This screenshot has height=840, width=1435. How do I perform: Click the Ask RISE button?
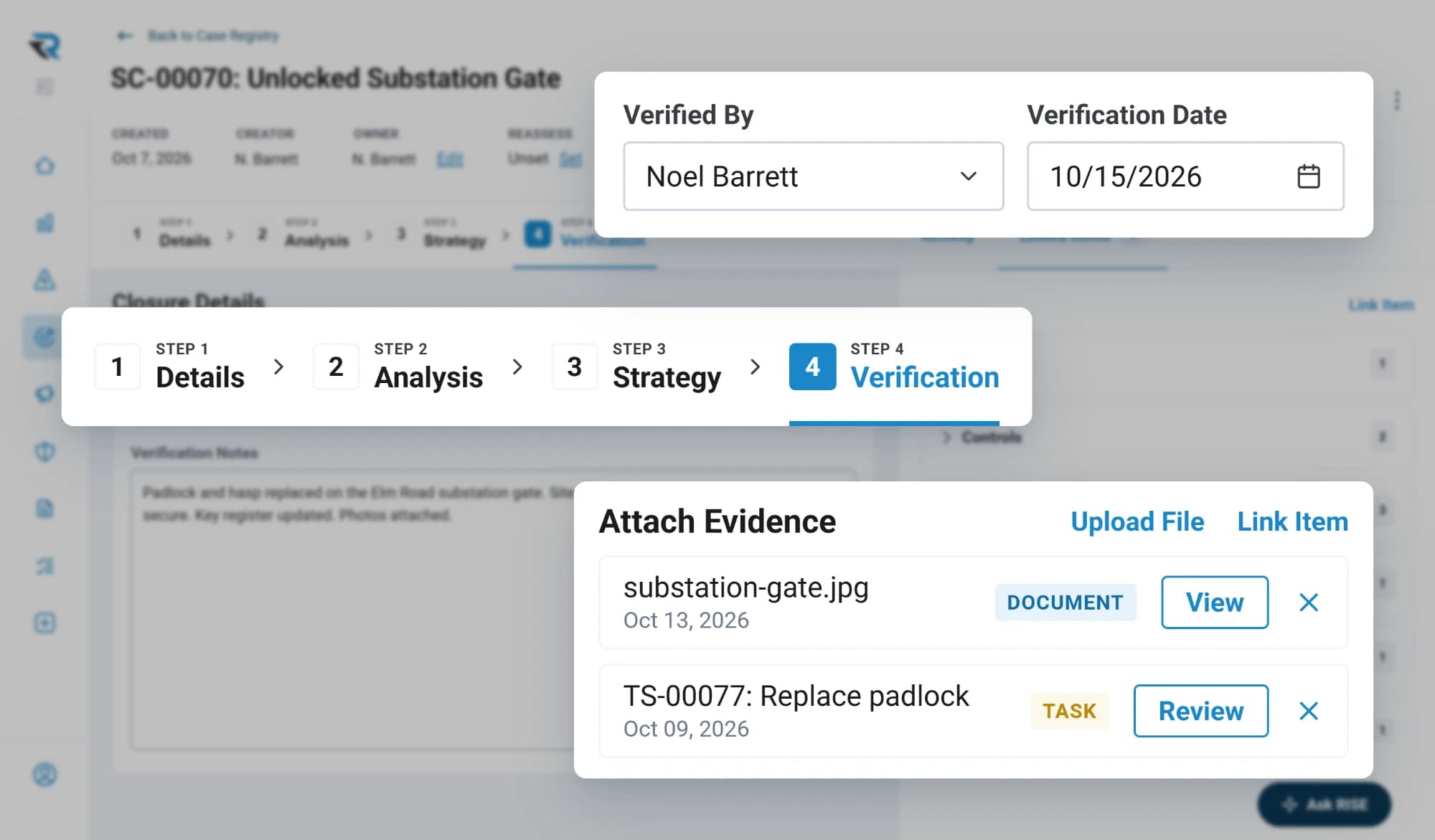[1325, 804]
